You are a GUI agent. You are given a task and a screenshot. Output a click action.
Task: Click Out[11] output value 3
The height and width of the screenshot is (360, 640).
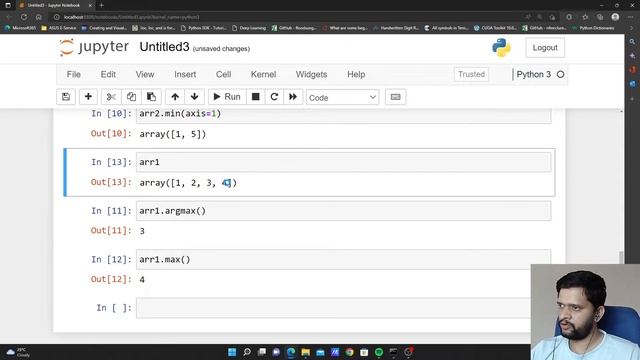(x=142, y=231)
